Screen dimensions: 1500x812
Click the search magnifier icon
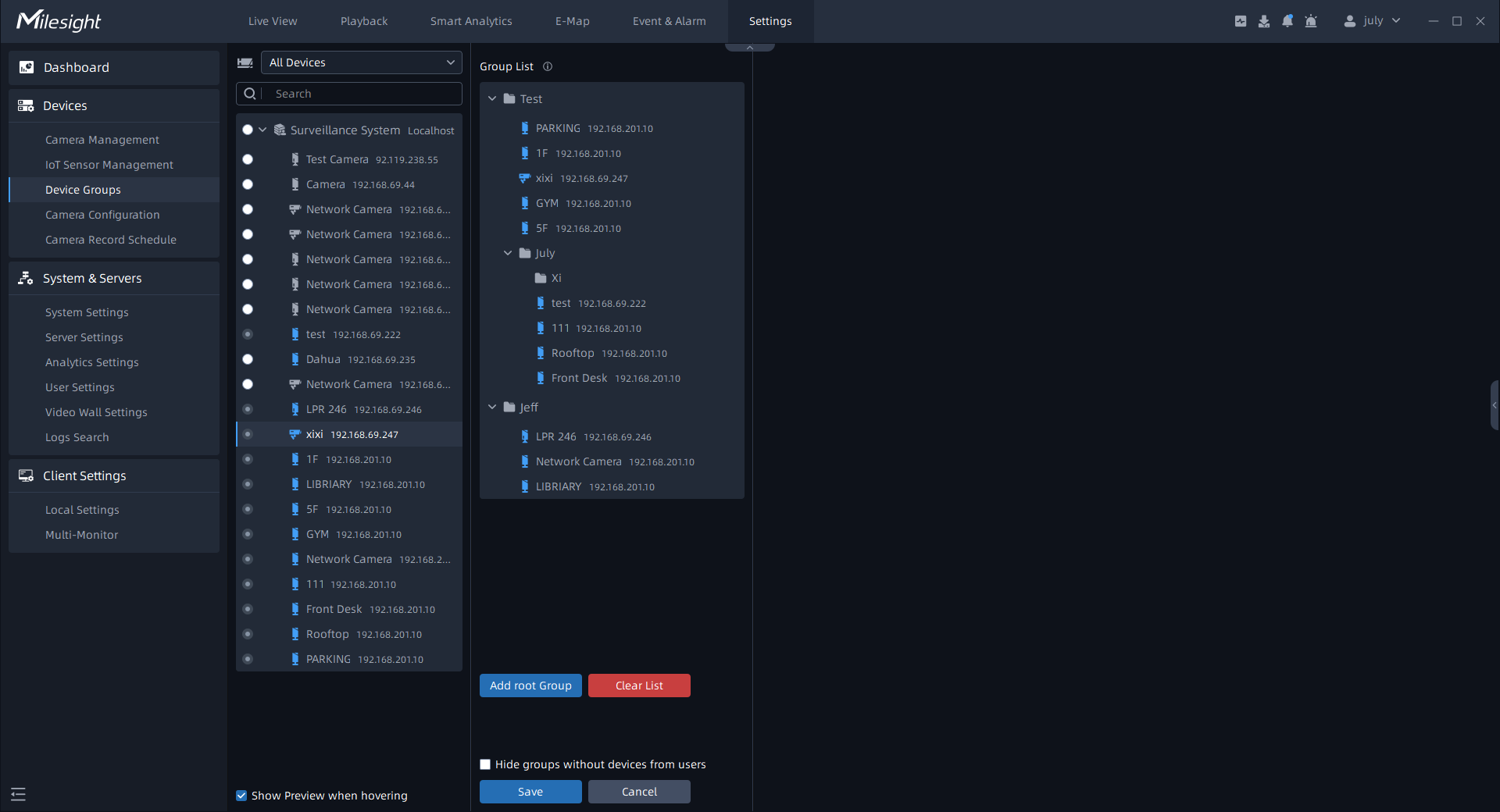coord(250,94)
